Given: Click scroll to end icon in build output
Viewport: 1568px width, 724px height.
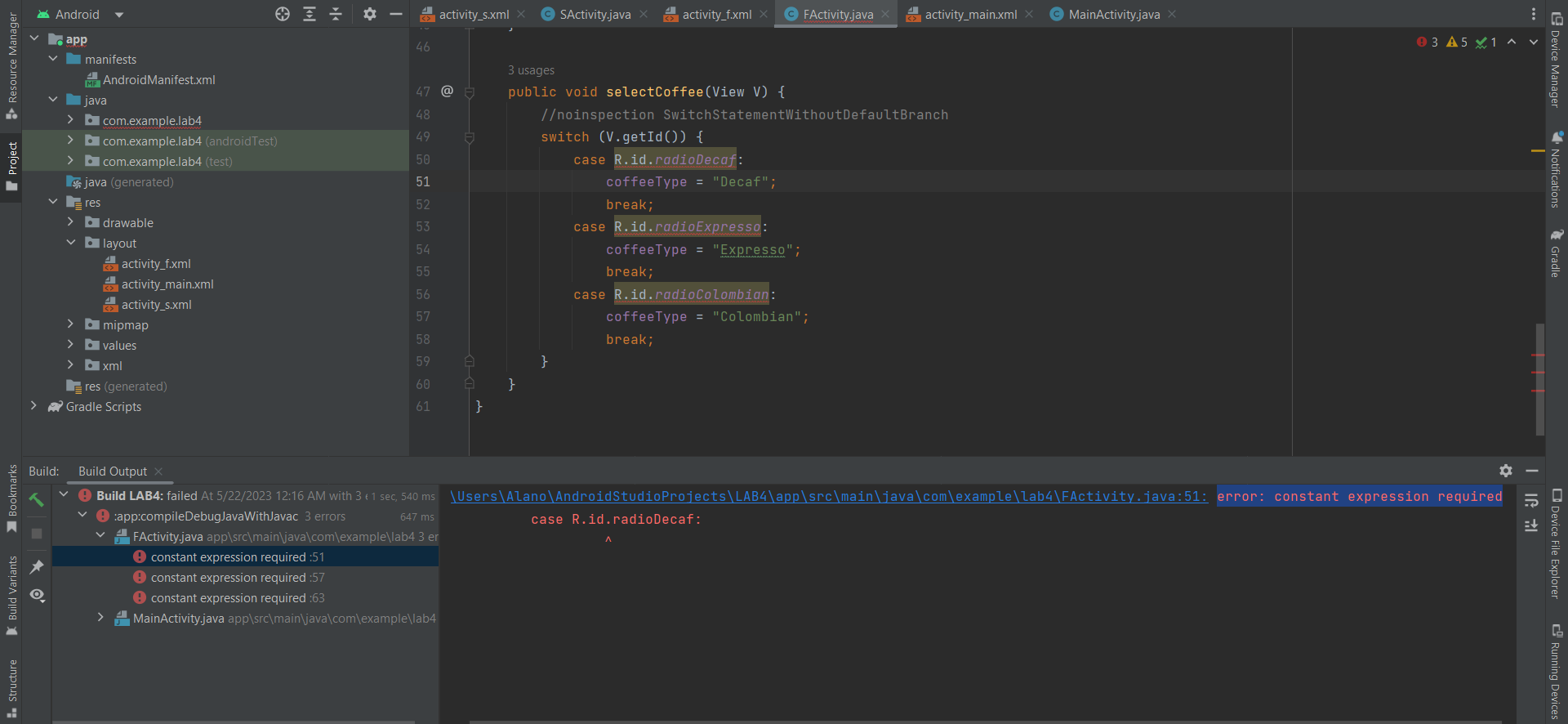Looking at the screenshot, I should 1531,525.
